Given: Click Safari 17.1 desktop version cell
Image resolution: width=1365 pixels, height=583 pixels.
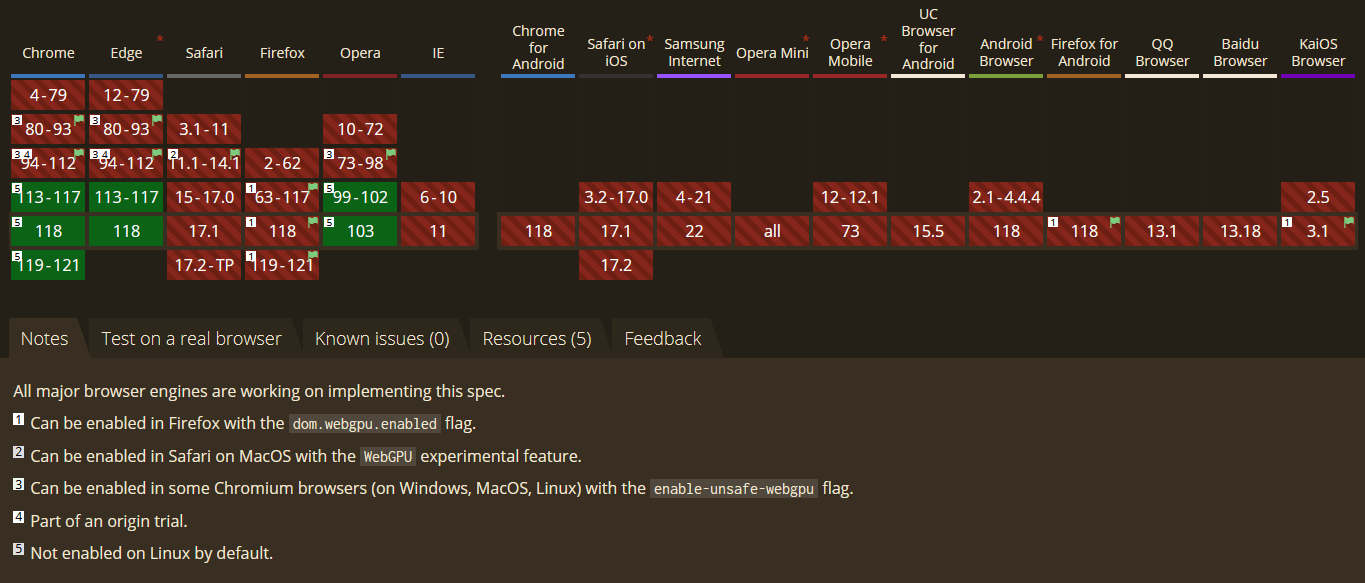Looking at the screenshot, I should [204, 231].
